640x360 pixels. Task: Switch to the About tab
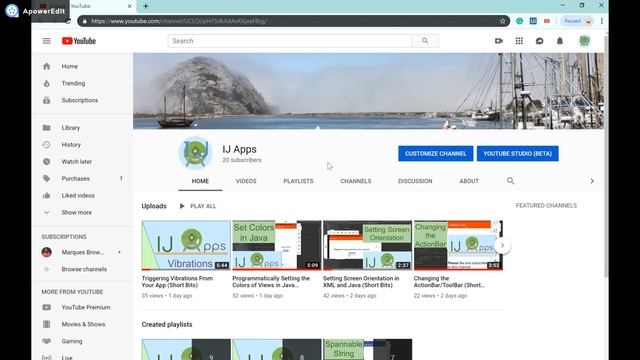469,181
